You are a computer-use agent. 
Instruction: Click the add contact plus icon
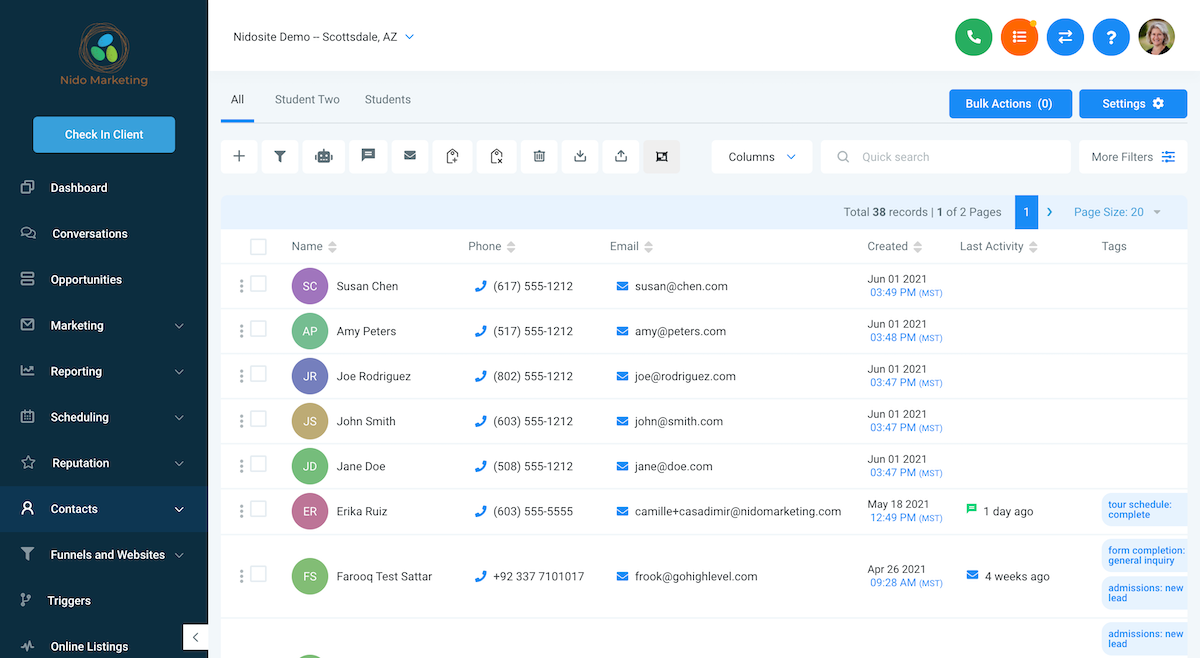(239, 156)
